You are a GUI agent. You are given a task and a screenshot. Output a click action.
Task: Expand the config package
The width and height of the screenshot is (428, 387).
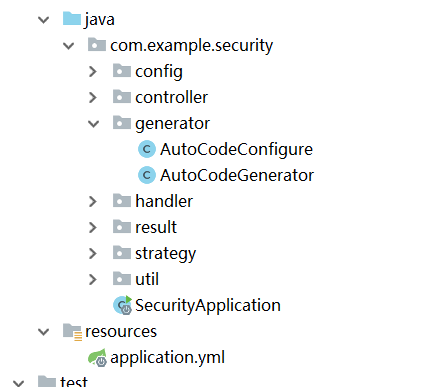pyautogui.click(x=93, y=71)
